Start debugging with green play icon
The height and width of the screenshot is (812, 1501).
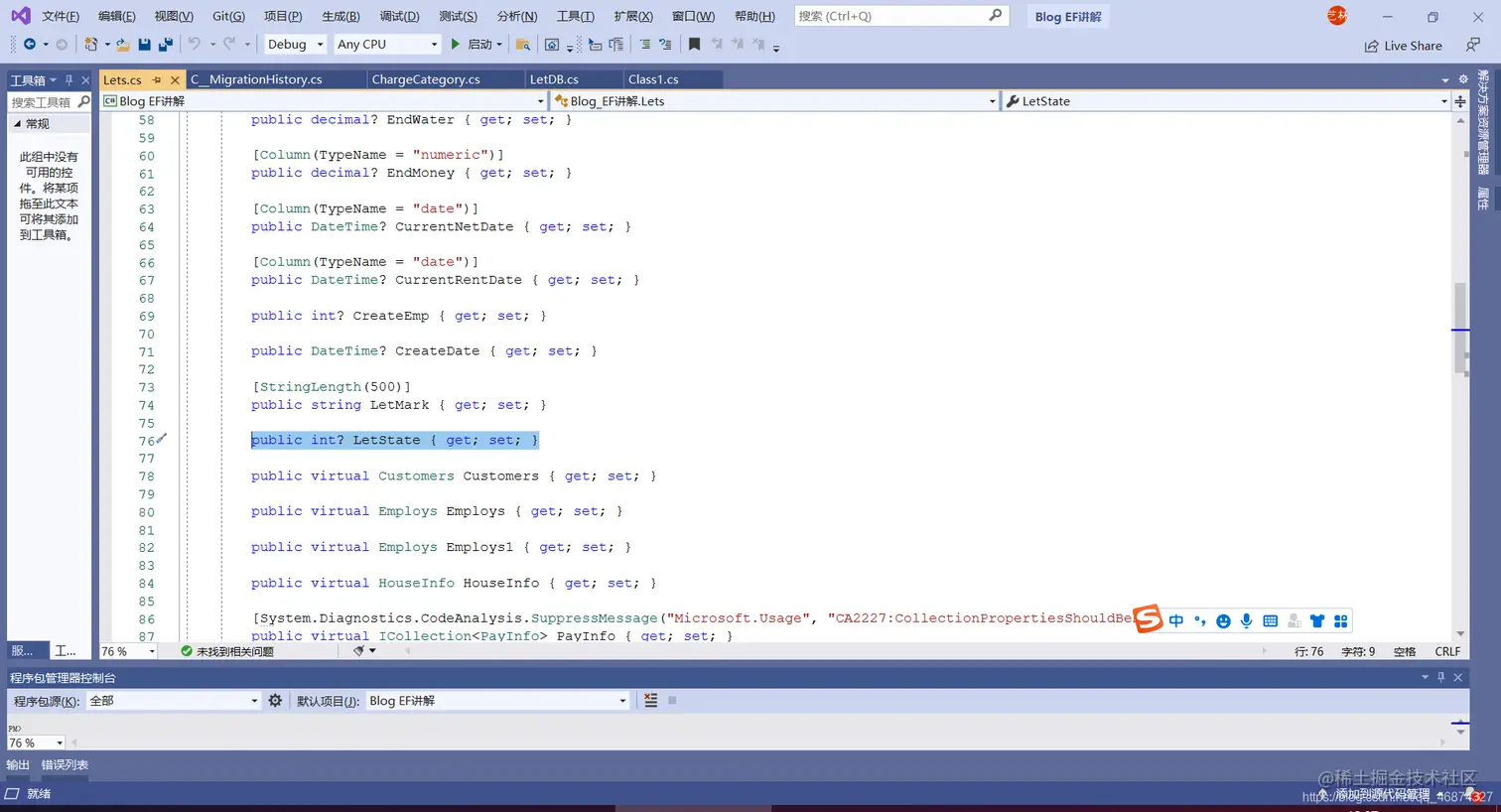[x=455, y=44]
